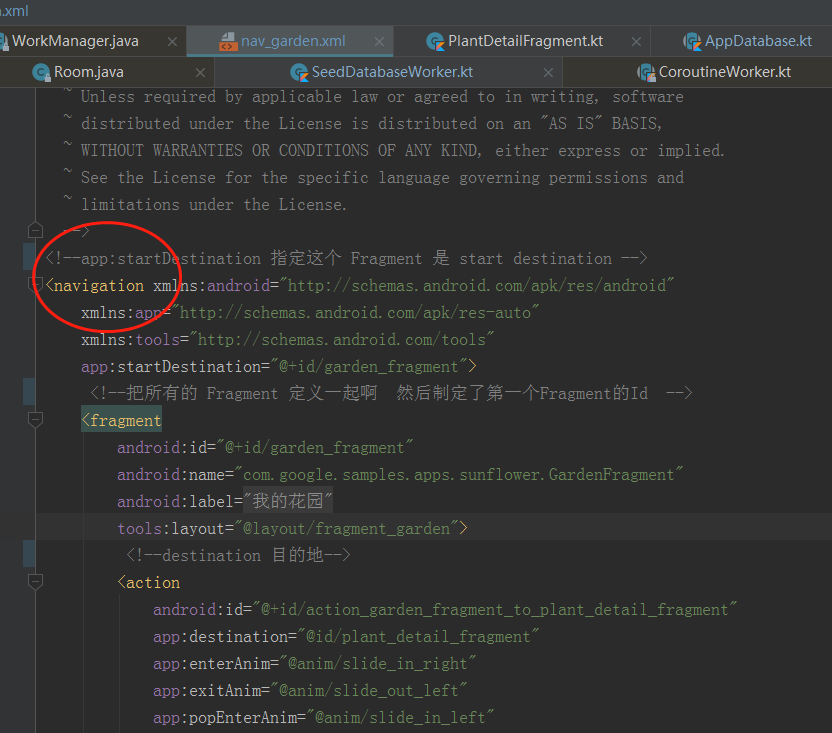Viewport: 832px width, 733px height.
Task: Click the Kotlin icon on AppDatabase.kt tab
Action: 692,41
